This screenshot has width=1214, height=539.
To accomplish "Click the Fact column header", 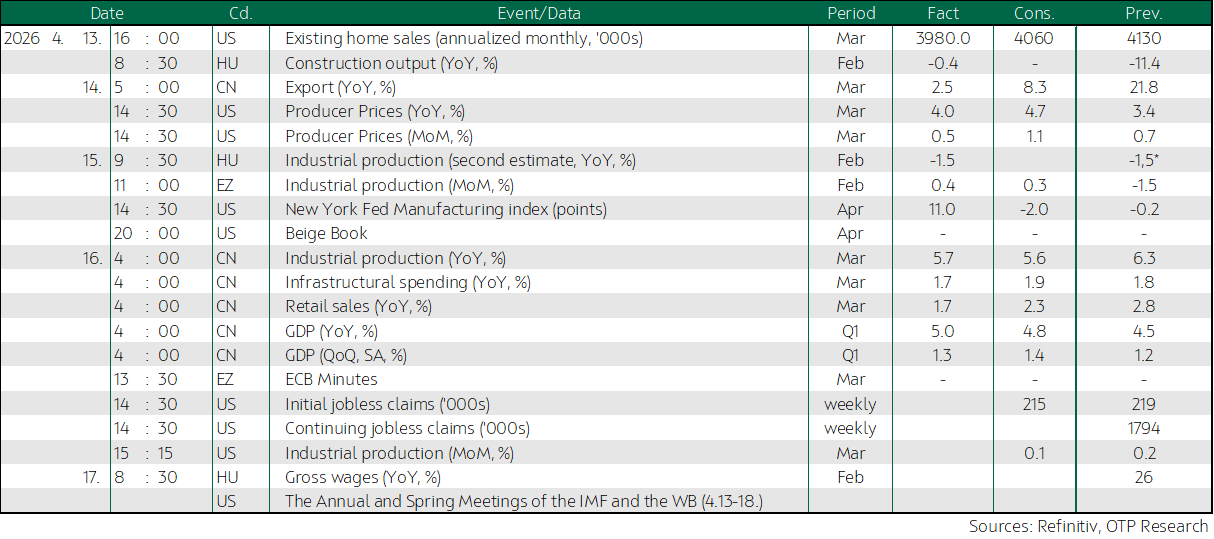I will [942, 14].
